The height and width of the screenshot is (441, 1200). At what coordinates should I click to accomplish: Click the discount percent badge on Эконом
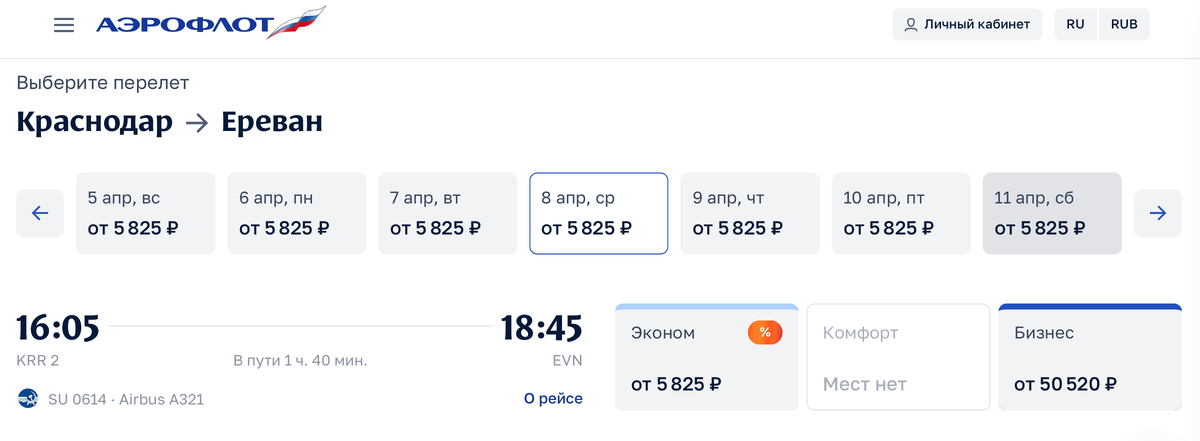pyautogui.click(x=764, y=333)
